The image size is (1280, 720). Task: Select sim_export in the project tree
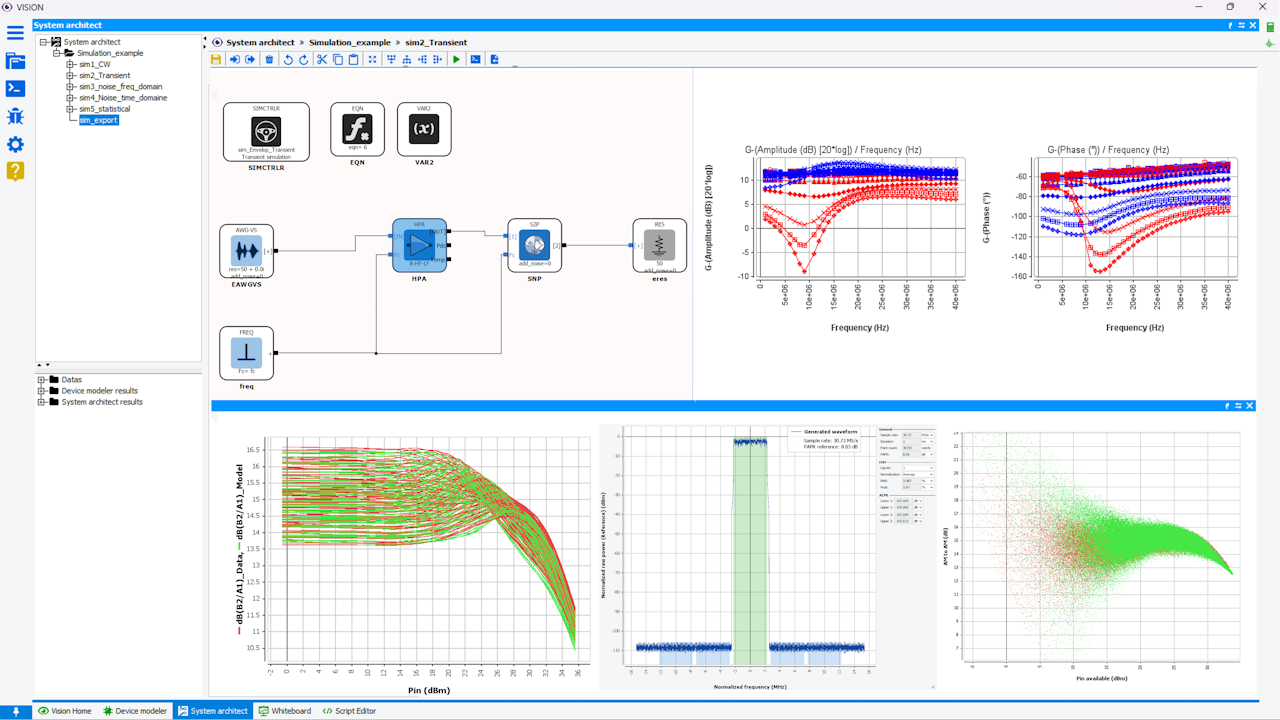pyautogui.click(x=98, y=120)
